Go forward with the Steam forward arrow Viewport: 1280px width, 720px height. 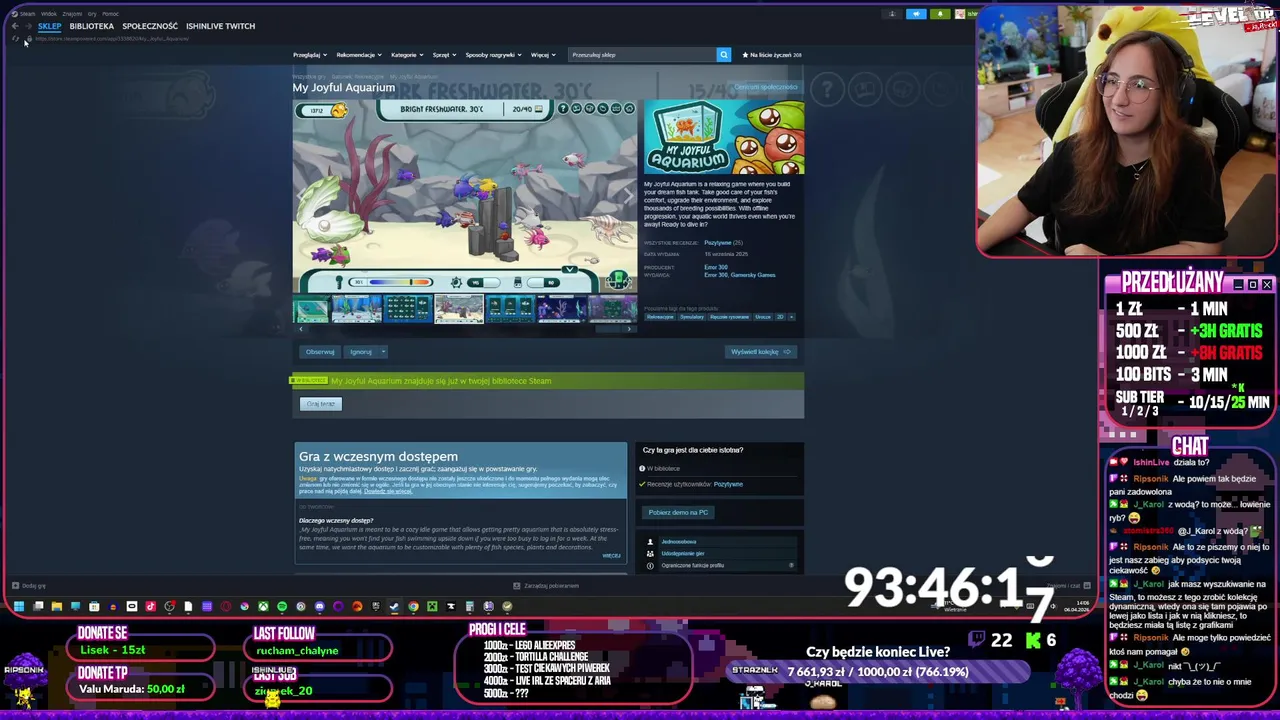coord(28,26)
